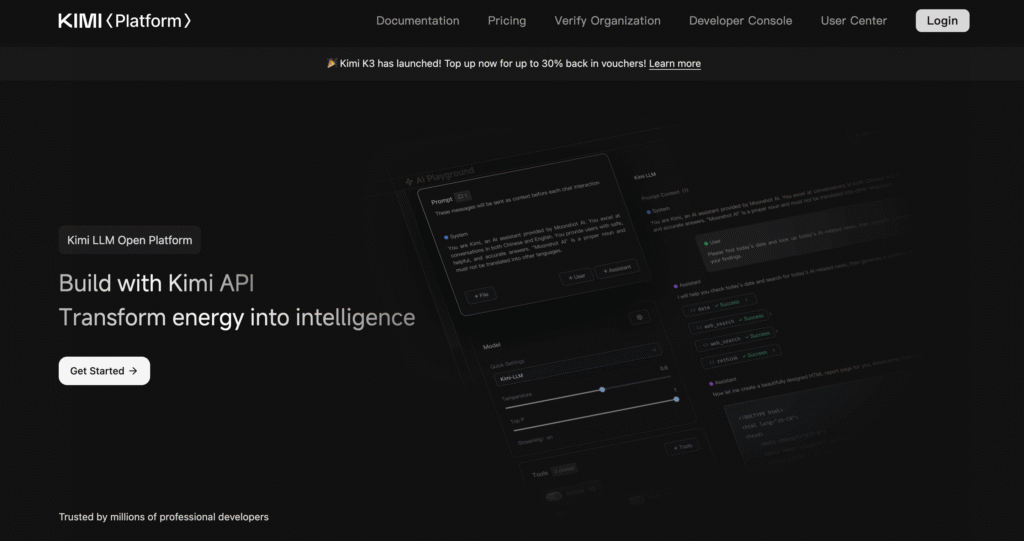Toggle the faint switch under the Tools section
Screen dimensions: 1024x541
pyautogui.click(x=554, y=497)
